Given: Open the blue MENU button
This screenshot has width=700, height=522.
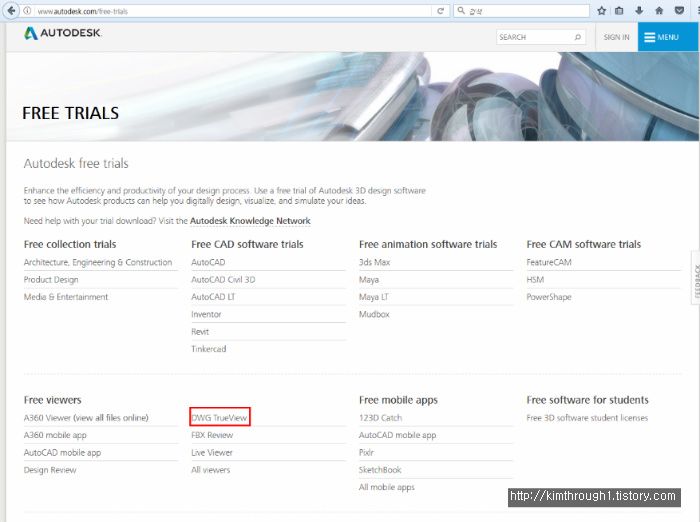Looking at the screenshot, I should click(667, 37).
